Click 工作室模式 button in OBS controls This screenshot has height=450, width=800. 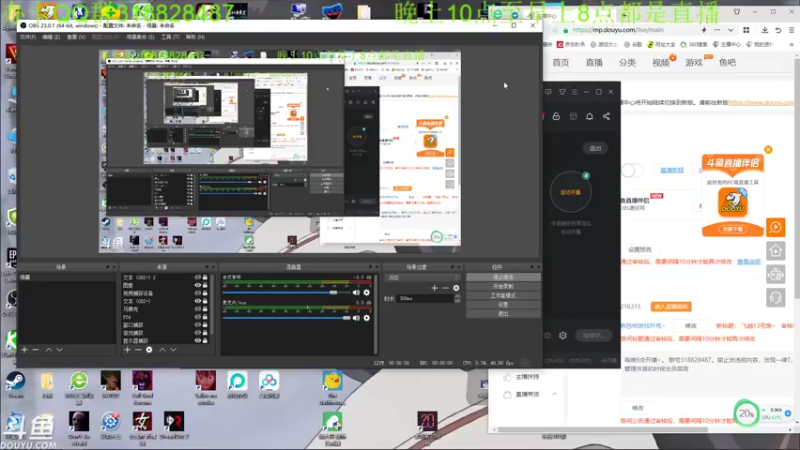503,295
